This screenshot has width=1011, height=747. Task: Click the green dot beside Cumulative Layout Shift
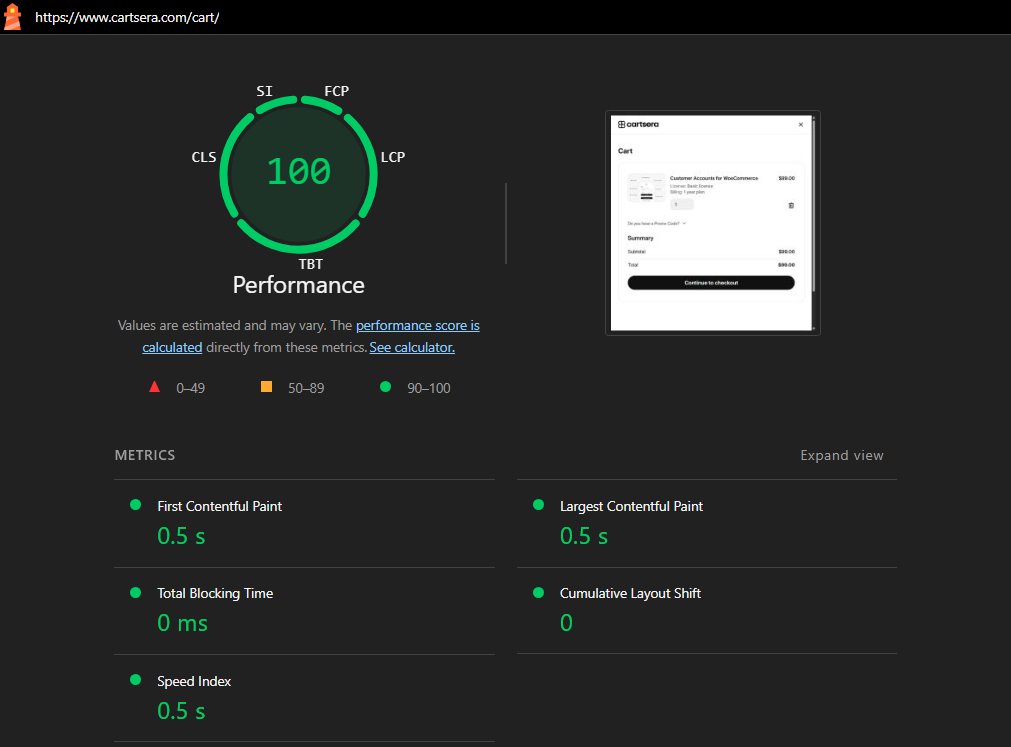pyautogui.click(x=538, y=592)
